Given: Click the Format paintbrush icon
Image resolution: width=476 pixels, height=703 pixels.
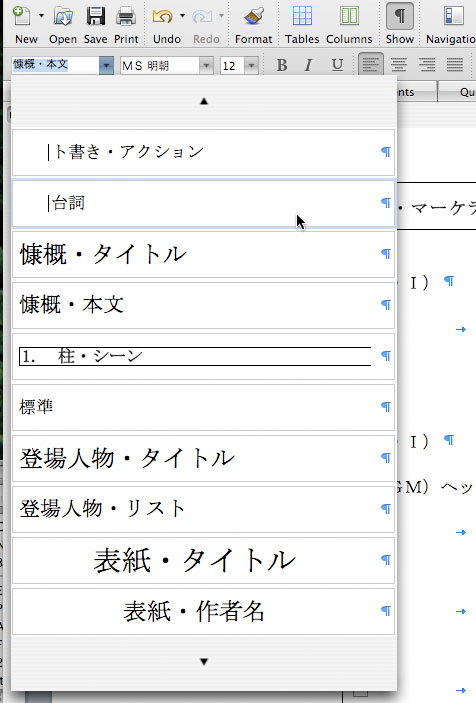Looking at the screenshot, I should pos(254,16).
